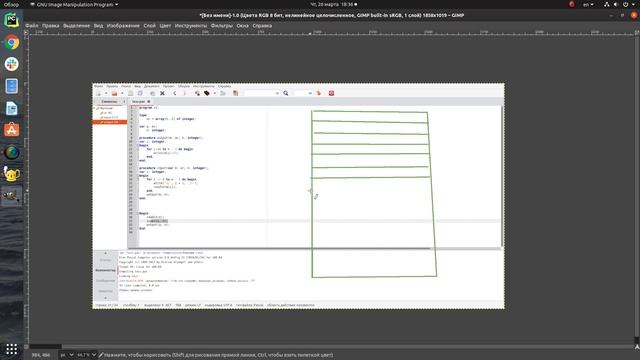The height and width of the screenshot is (360, 640).
Task: Click the image menu button at ruler origin
Action: pyautogui.click(x=26, y=32)
